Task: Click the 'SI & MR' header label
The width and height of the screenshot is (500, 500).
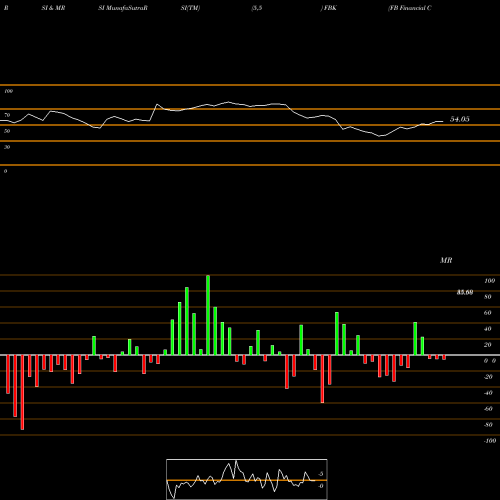Action: [53, 8]
